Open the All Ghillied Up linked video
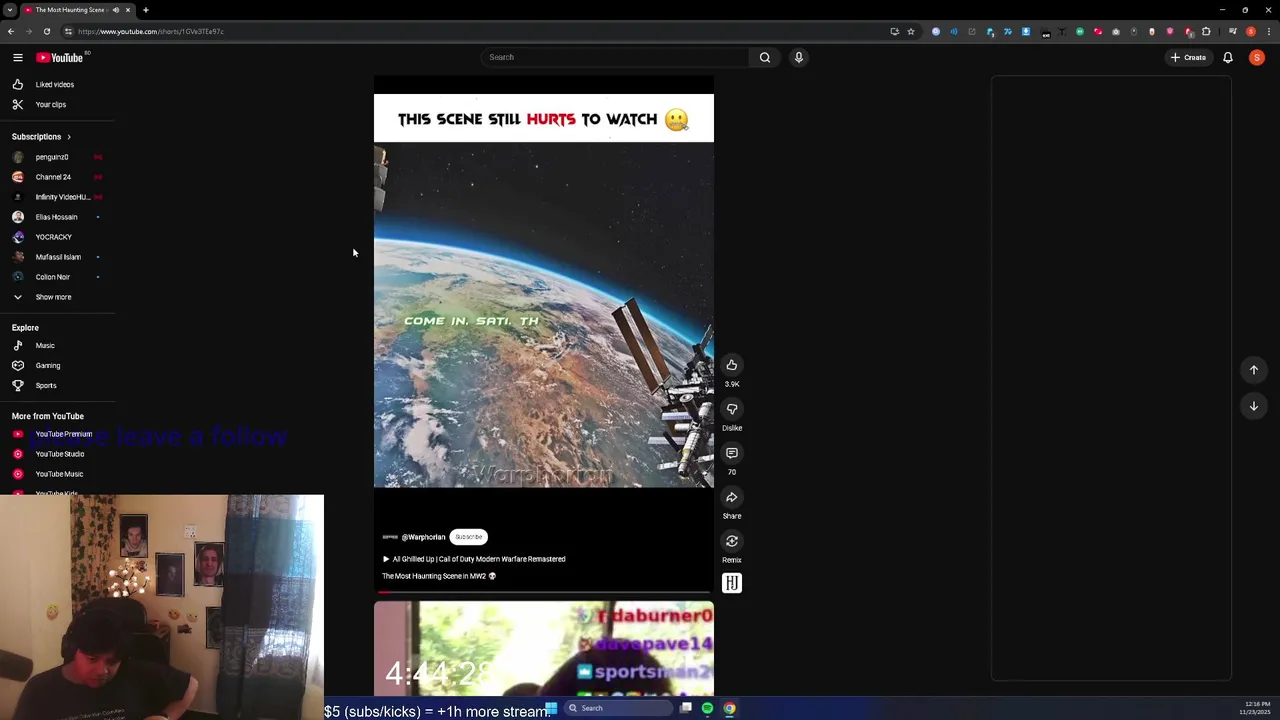 click(474, 559)
